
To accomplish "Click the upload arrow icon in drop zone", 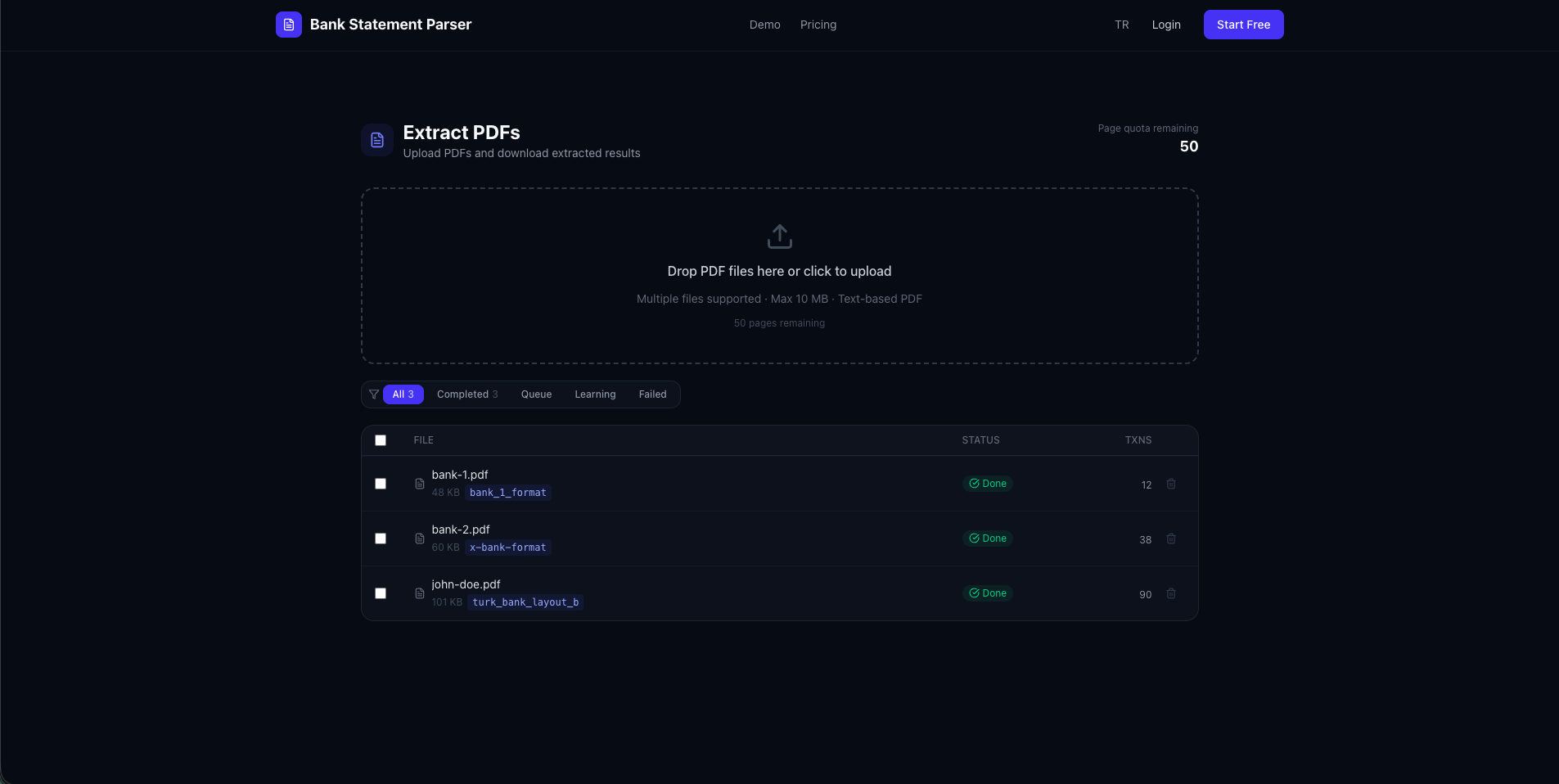I will [780, 237].
